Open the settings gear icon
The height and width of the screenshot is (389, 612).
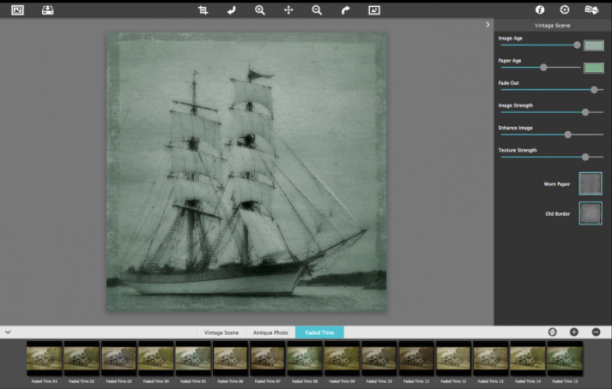point(564,10)
